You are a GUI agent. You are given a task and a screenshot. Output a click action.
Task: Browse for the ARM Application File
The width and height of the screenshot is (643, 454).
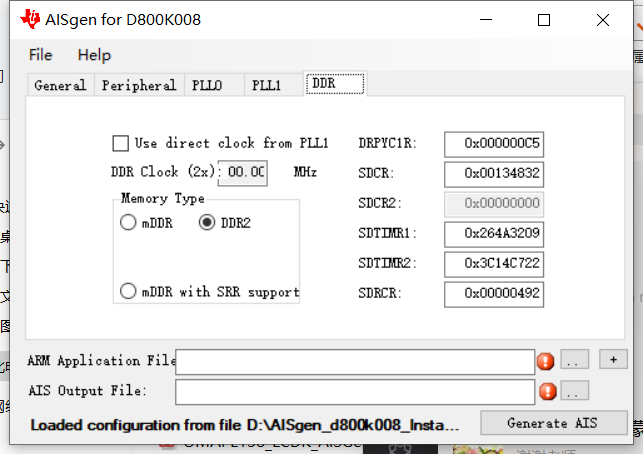point(574,359)
